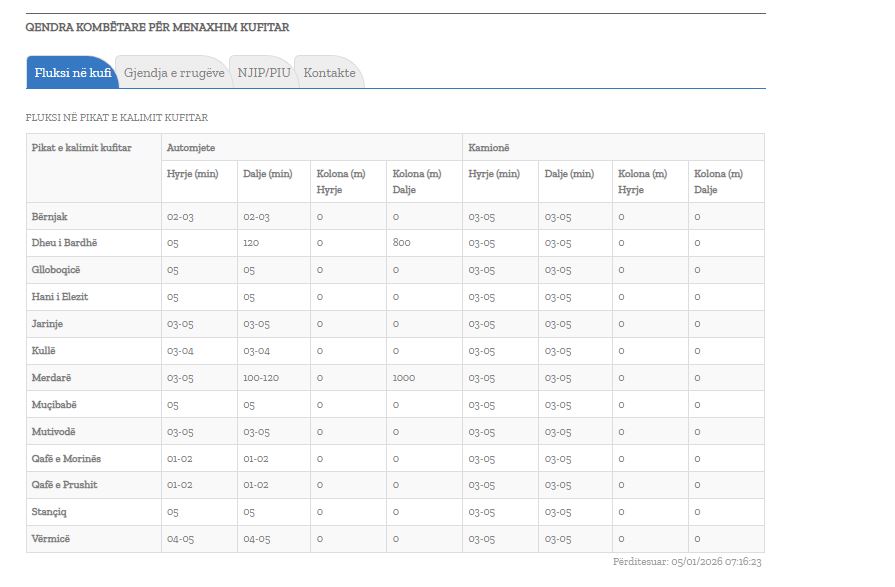This screenshot has width=895, height=587.
Task: Click the Kamionë column group header
Action: point(489,148)
